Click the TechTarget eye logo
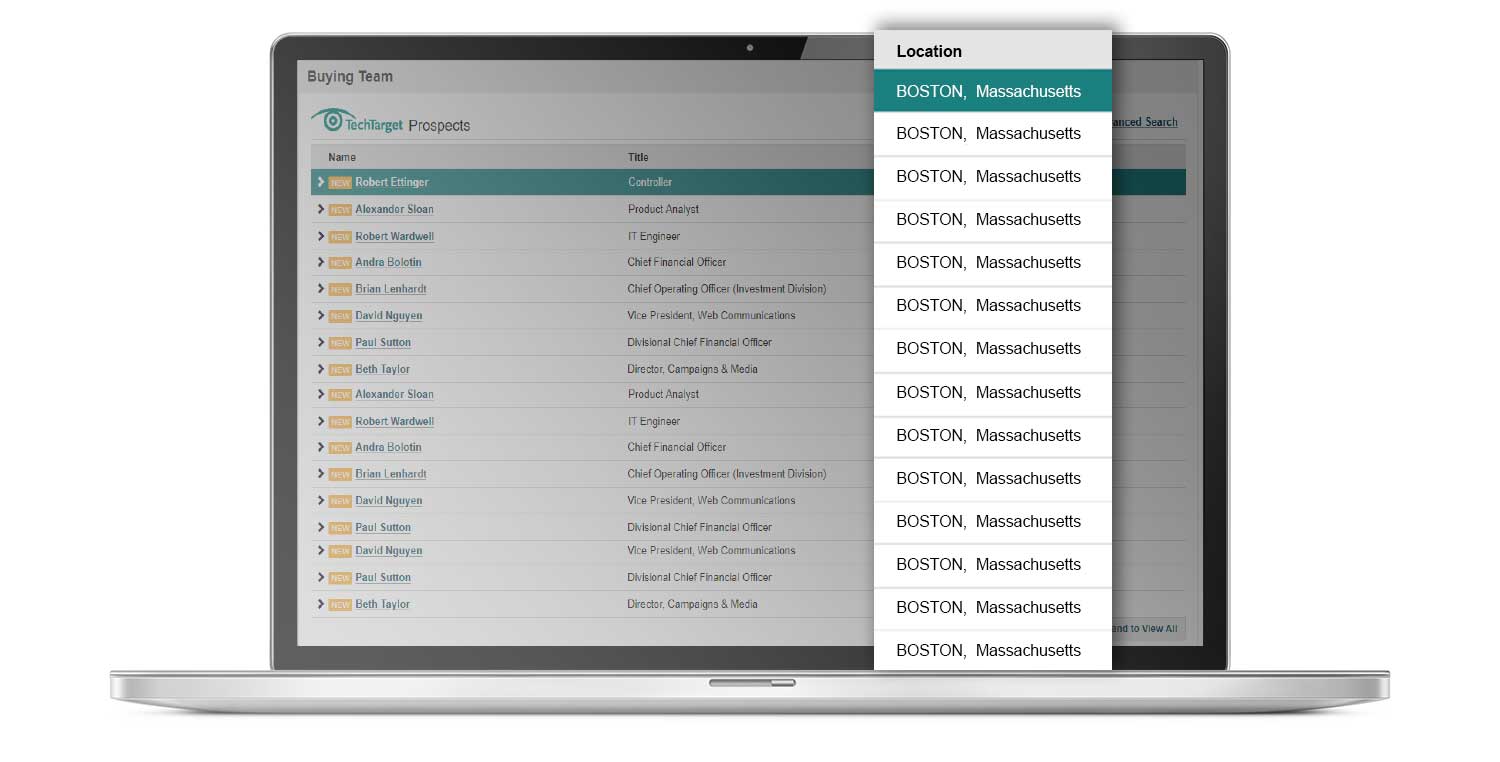 coord(333,120)
